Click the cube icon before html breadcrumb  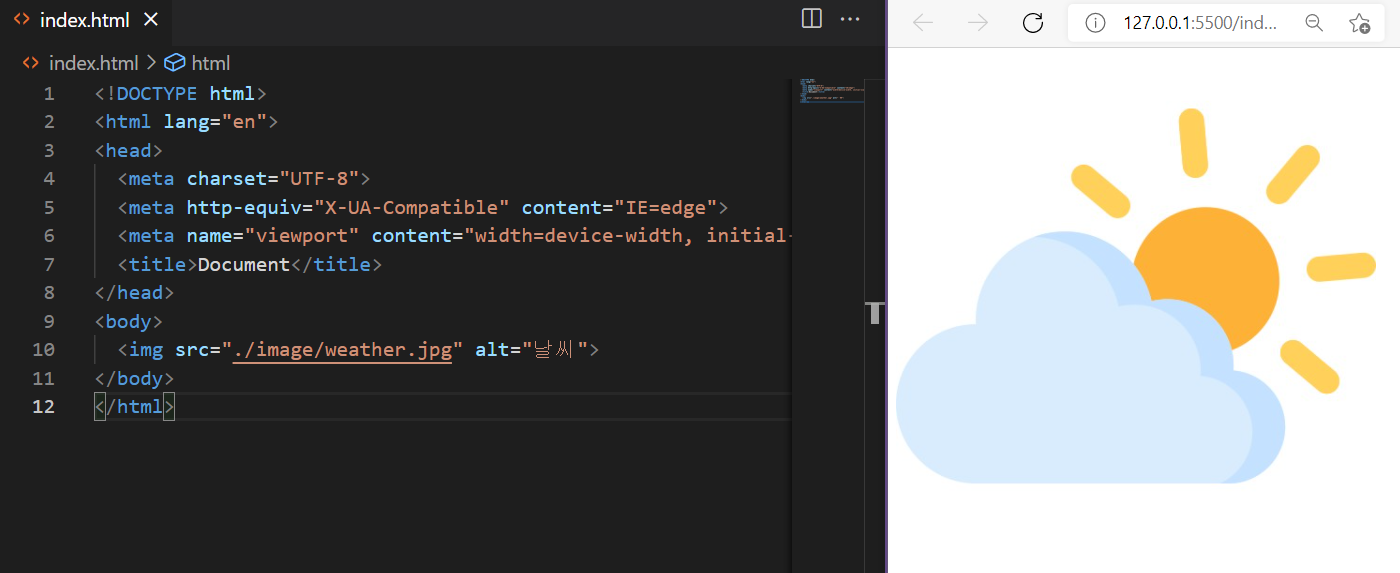click(175, 63)
